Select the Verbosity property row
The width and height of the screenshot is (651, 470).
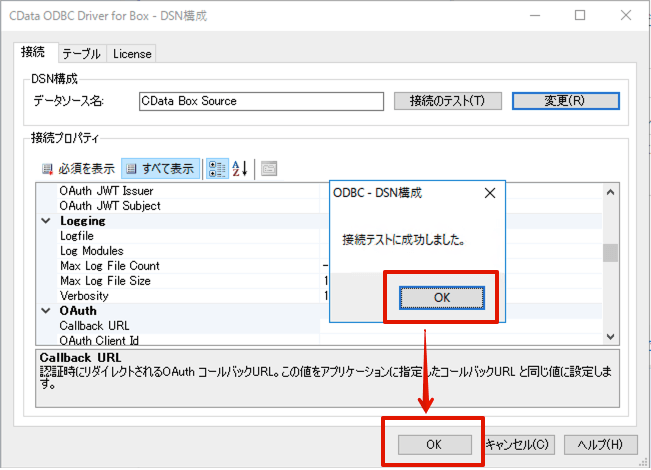tap(84, 296)
